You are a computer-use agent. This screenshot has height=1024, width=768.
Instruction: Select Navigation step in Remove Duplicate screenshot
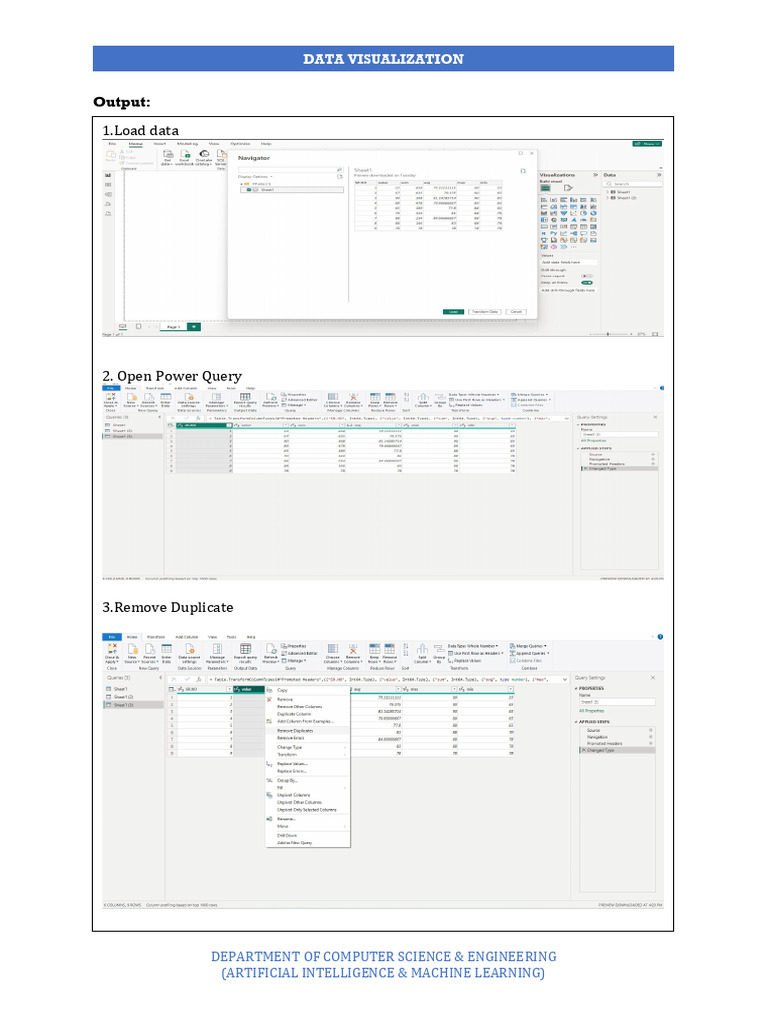[597, 737]
